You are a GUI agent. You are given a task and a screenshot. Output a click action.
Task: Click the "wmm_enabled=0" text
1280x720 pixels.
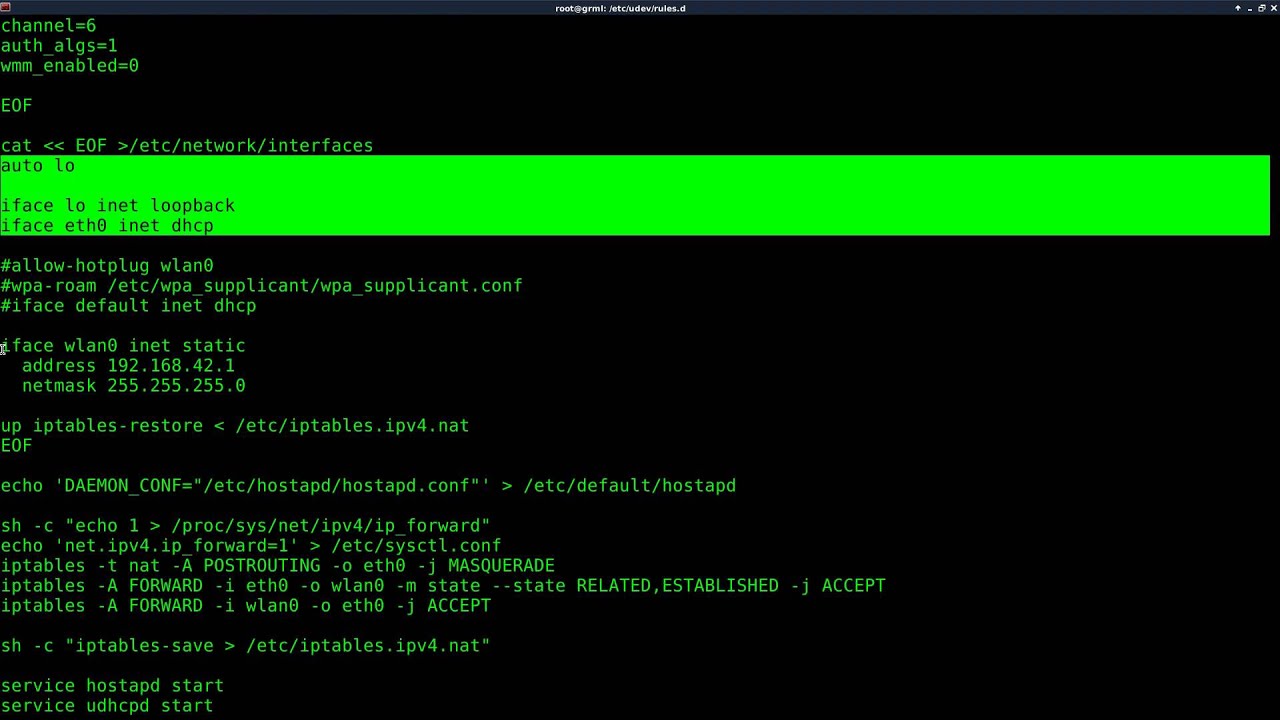tap(70, 66)
